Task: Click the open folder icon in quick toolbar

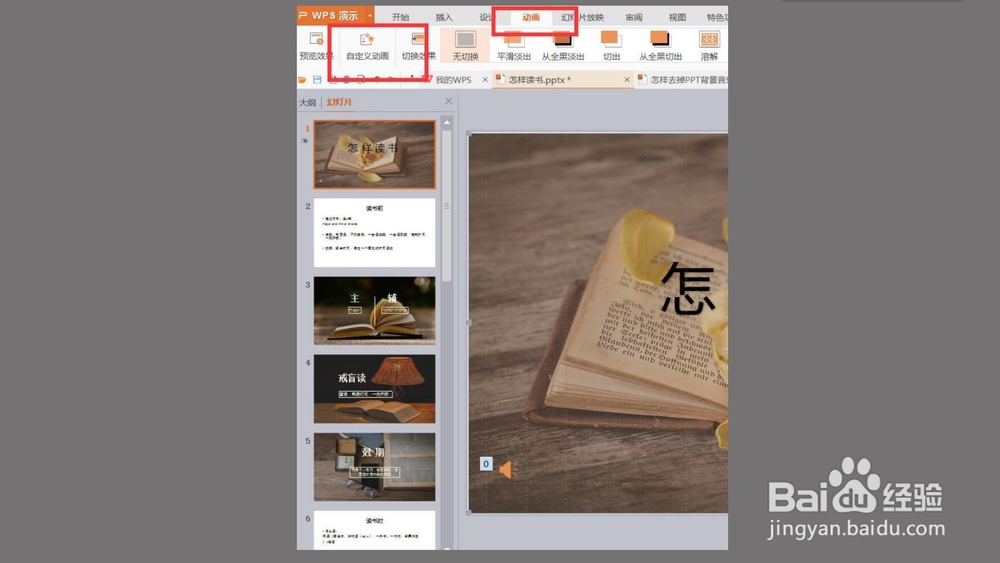Action: point(302,80)
